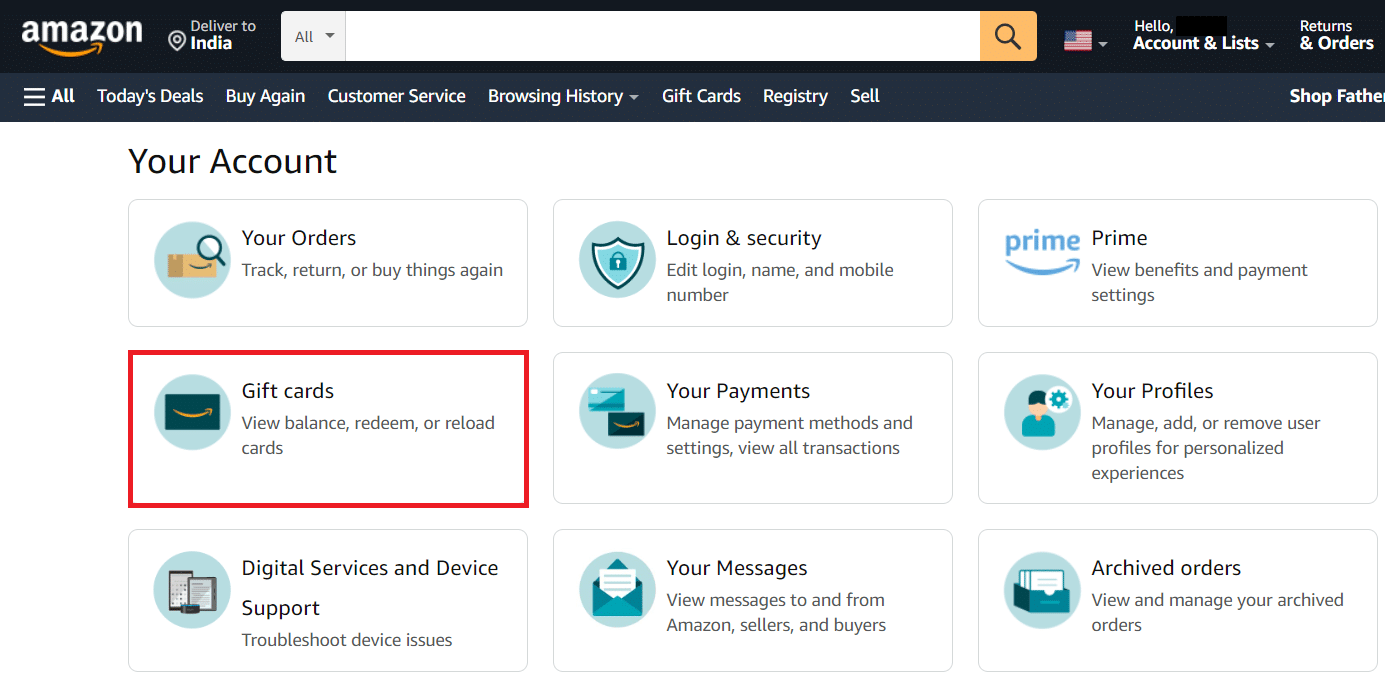The width and height of the screenshot is (1385, 675).
Task: Click 'Track, return, or buy things again'
Action: coord(372,270)
